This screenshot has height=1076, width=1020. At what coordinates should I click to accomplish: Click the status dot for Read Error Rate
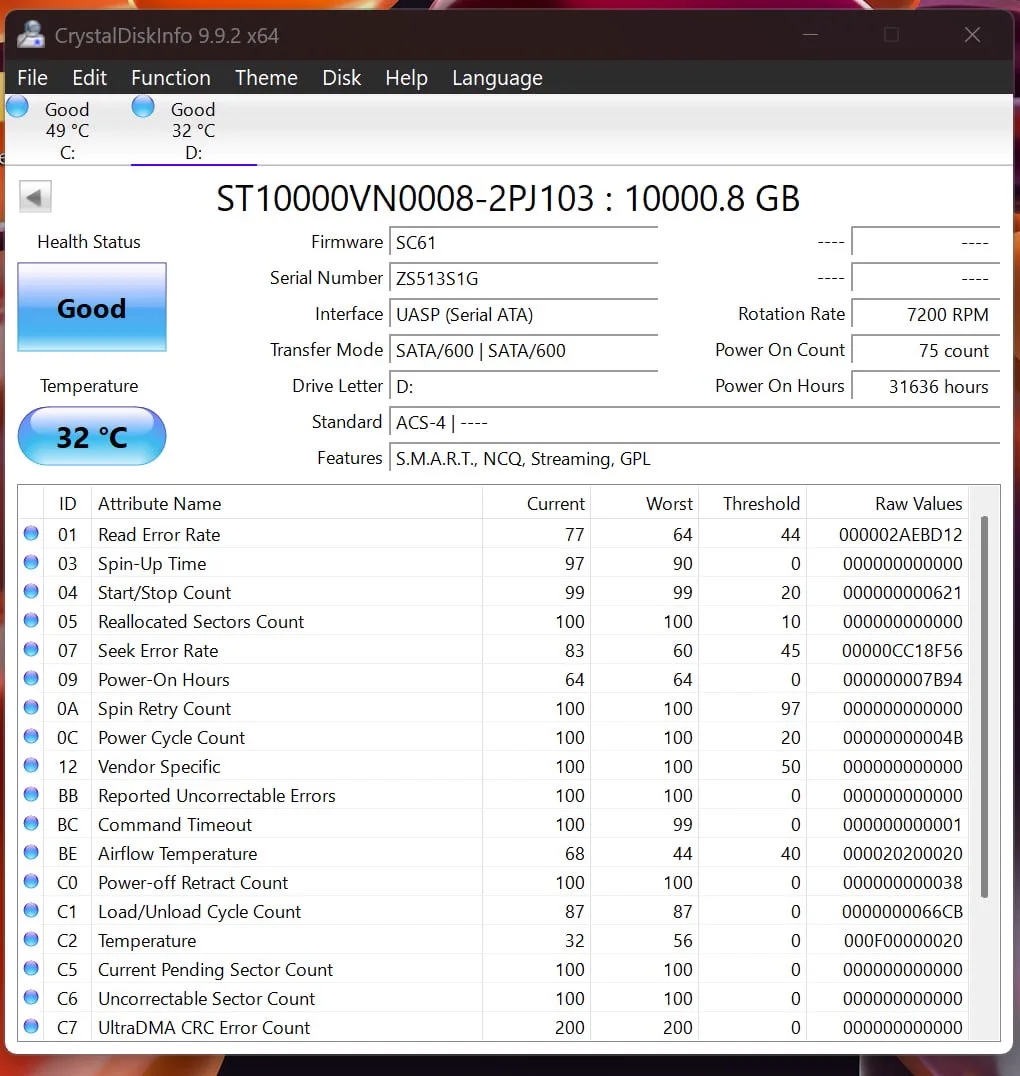click(31, 533)
